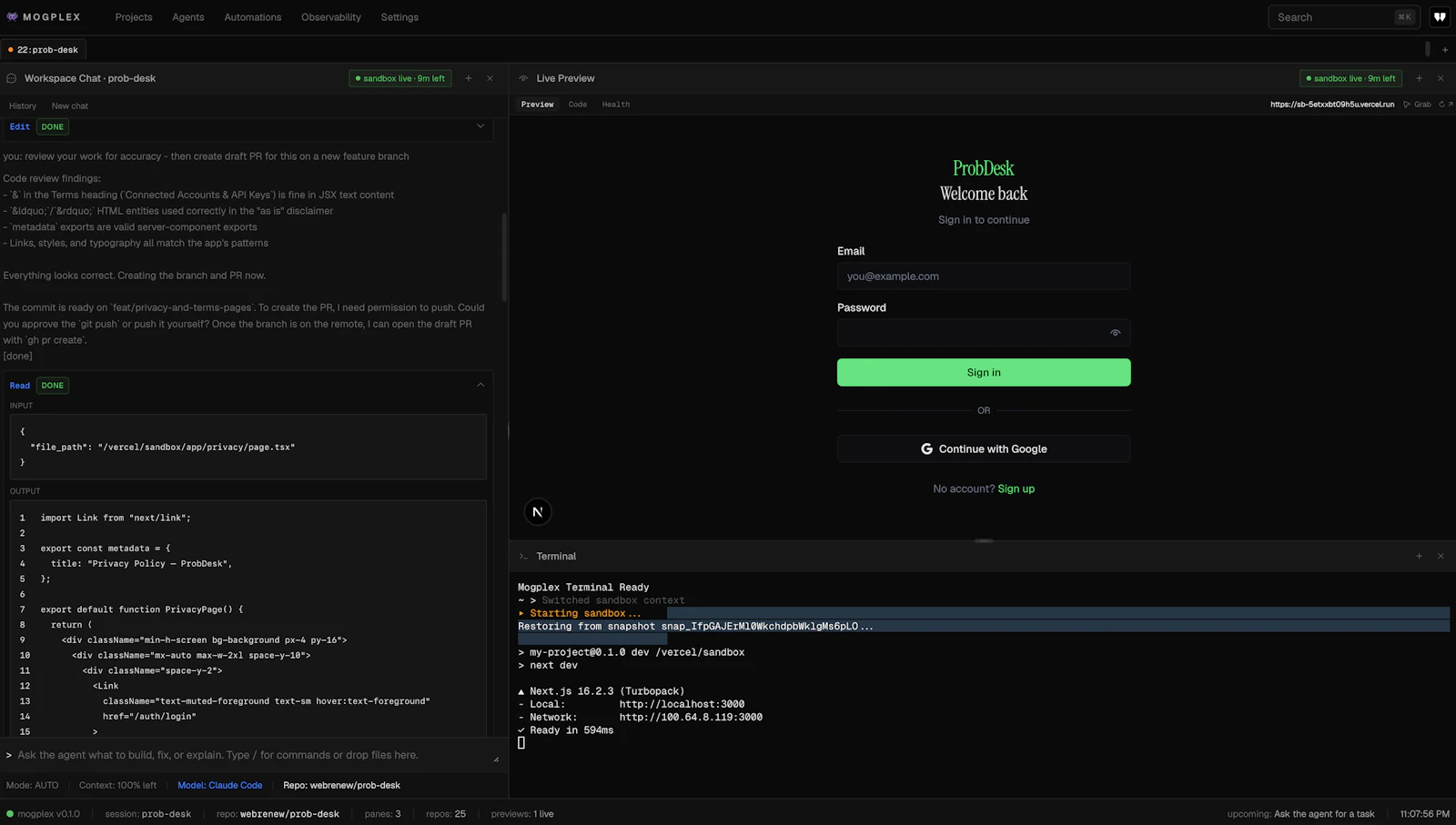Add a pane from Live Preview header plus
This screenshot has height=825, width=1456.
click(x=1419, y=78)
